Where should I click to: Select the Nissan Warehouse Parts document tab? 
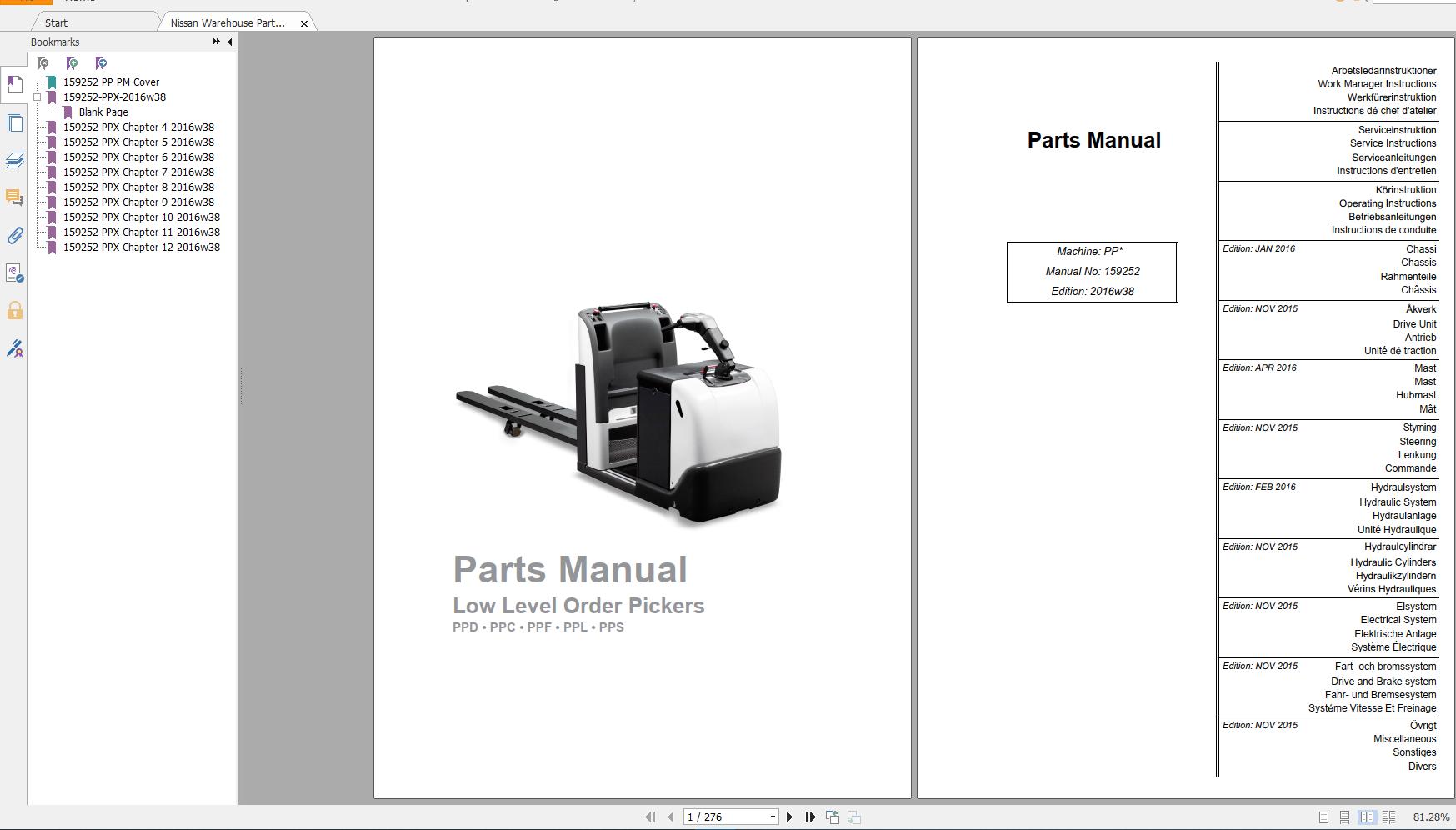[227, 22]
